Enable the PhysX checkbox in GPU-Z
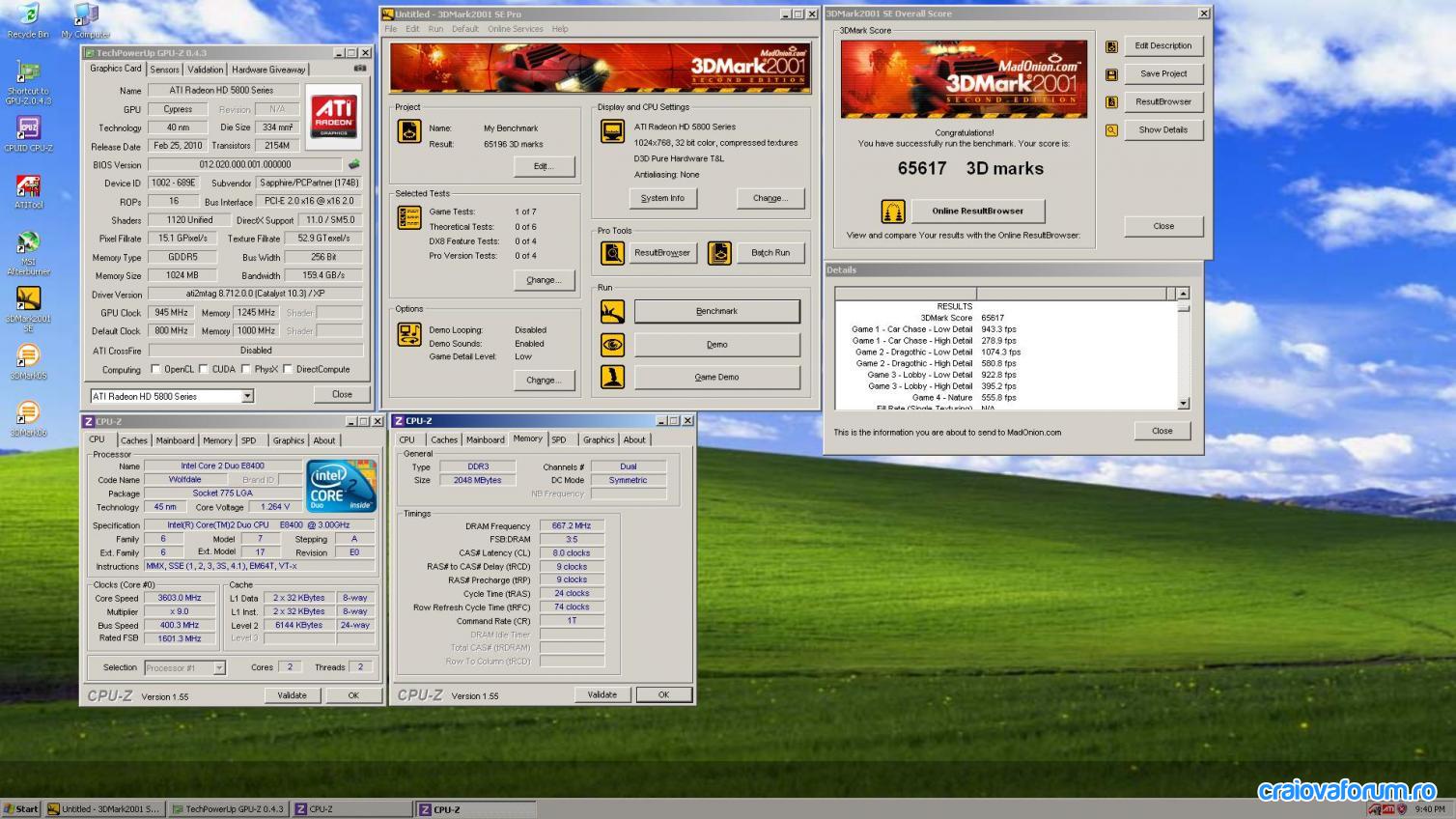Viewport: 1456px width, 819px height. pos(245,369)
